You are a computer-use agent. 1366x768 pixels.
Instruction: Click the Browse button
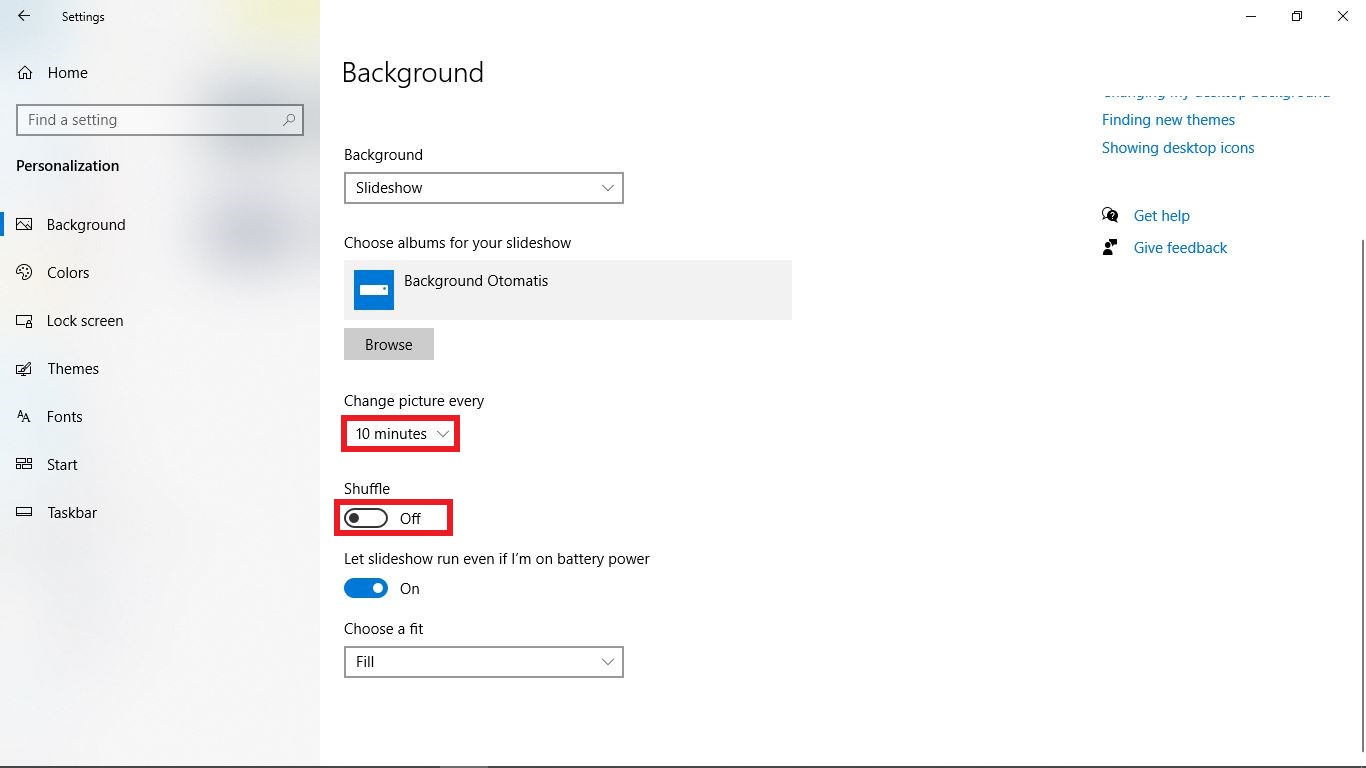point(388,344)
